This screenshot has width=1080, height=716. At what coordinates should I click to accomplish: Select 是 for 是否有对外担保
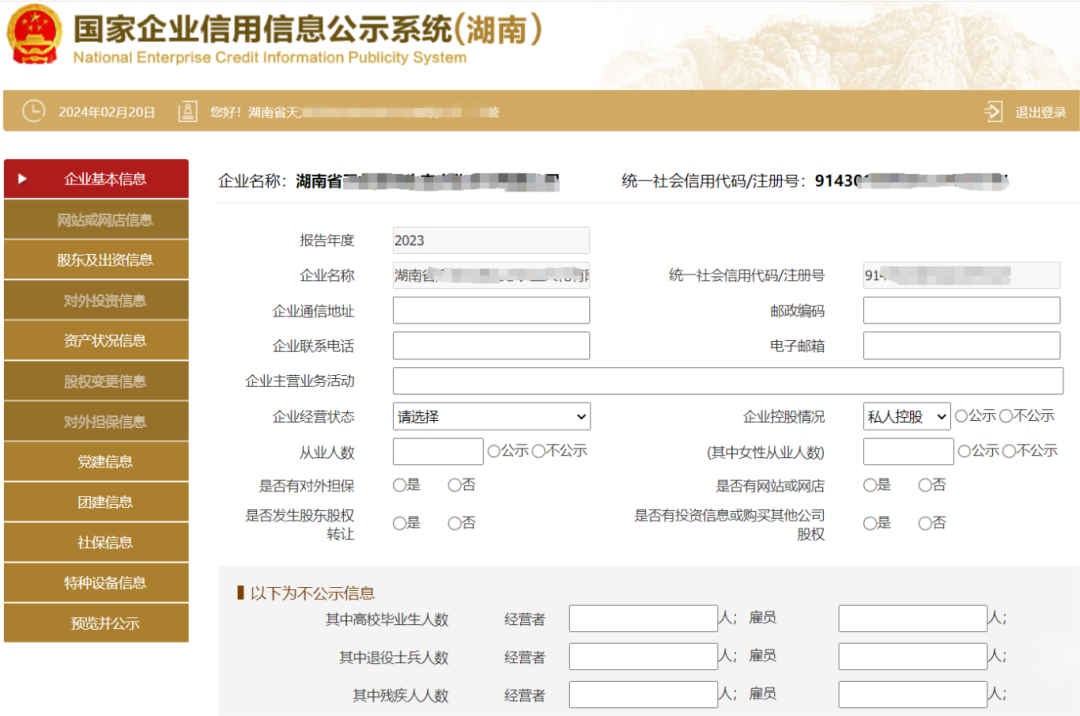pyautogui.click(x=399, y=485)
